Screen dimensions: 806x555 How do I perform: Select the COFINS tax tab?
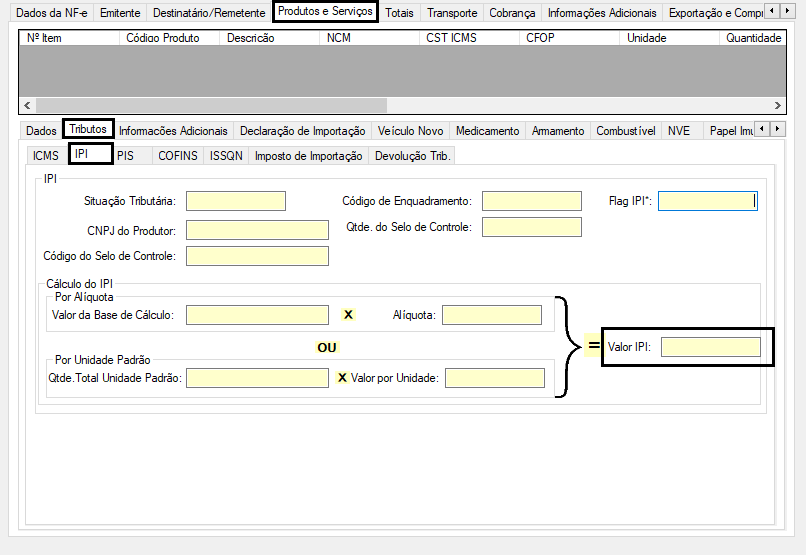178,156
